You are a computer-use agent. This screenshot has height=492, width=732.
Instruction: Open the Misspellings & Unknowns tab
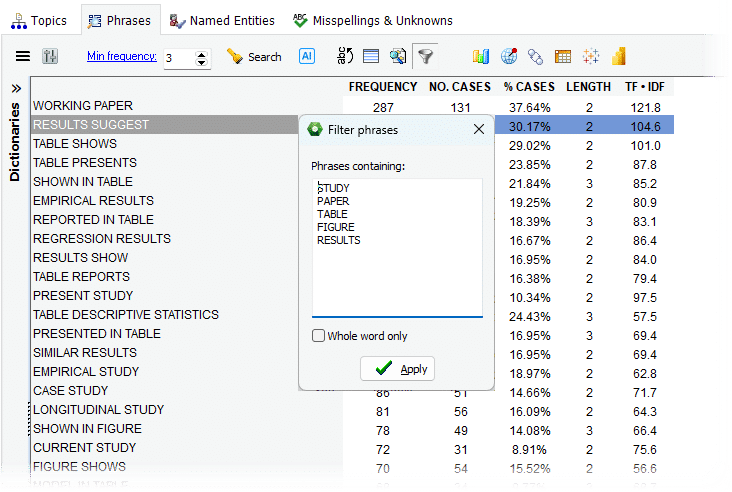372,20
